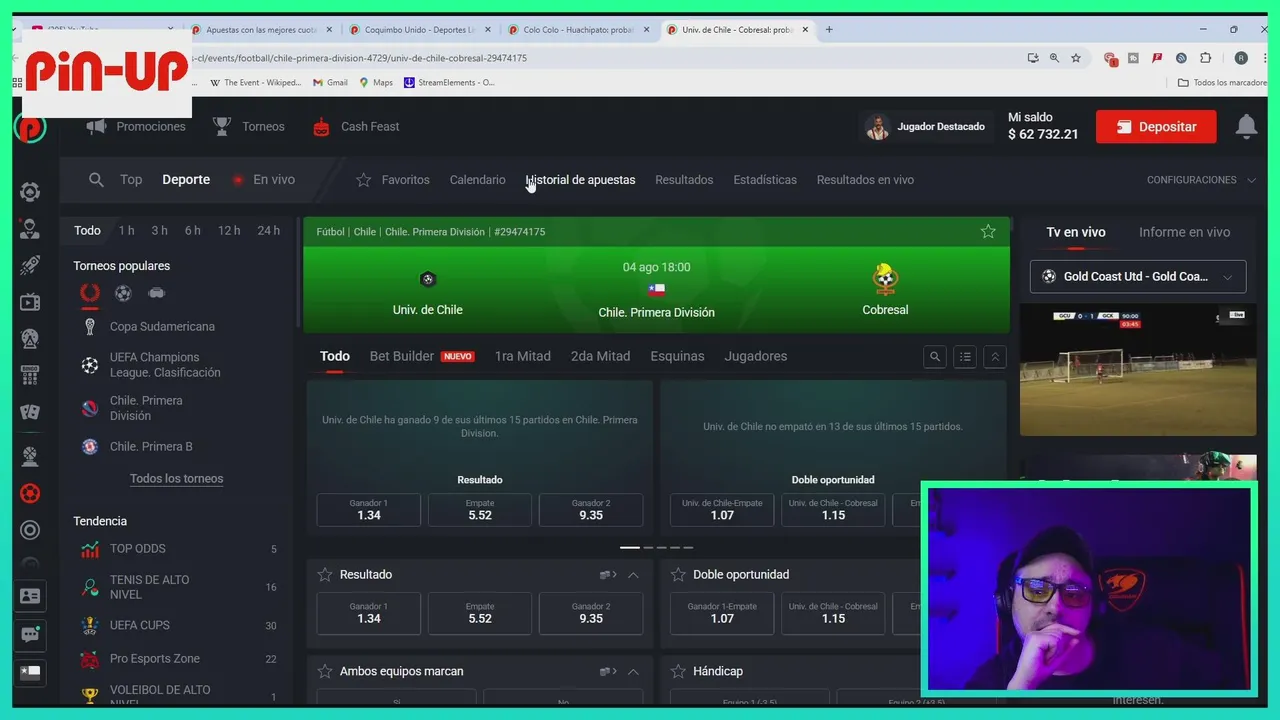Click the Pin-Up logo circle
The height and width of the screenshot is (720, 1280).
30,127
